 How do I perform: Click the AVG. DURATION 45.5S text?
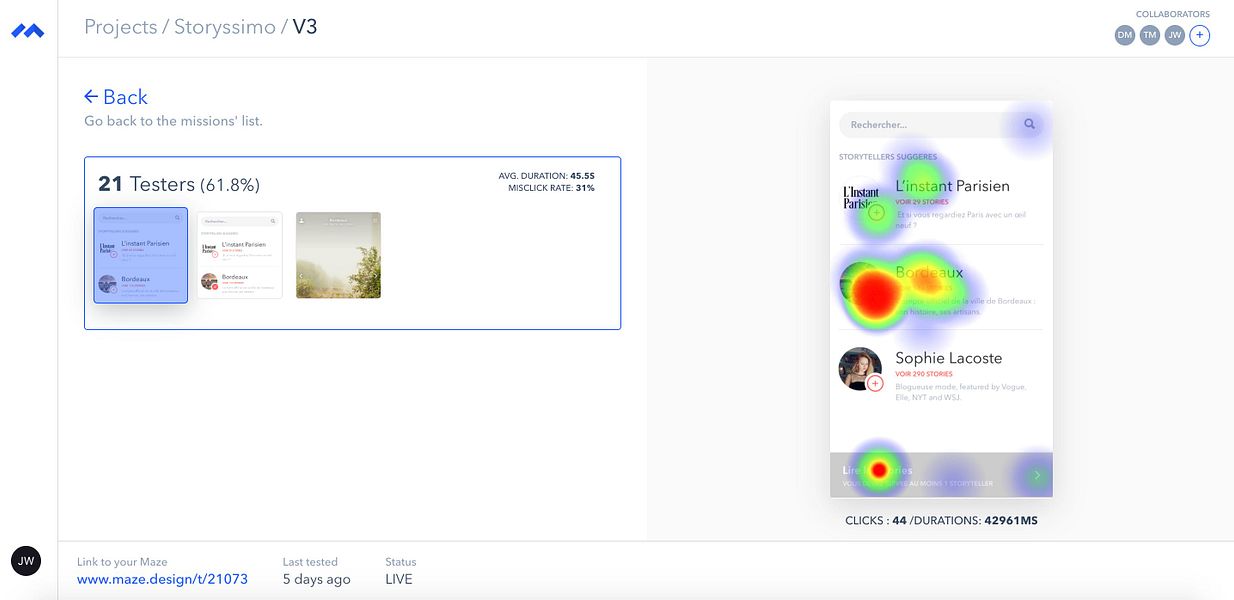(x=547, y=176)
